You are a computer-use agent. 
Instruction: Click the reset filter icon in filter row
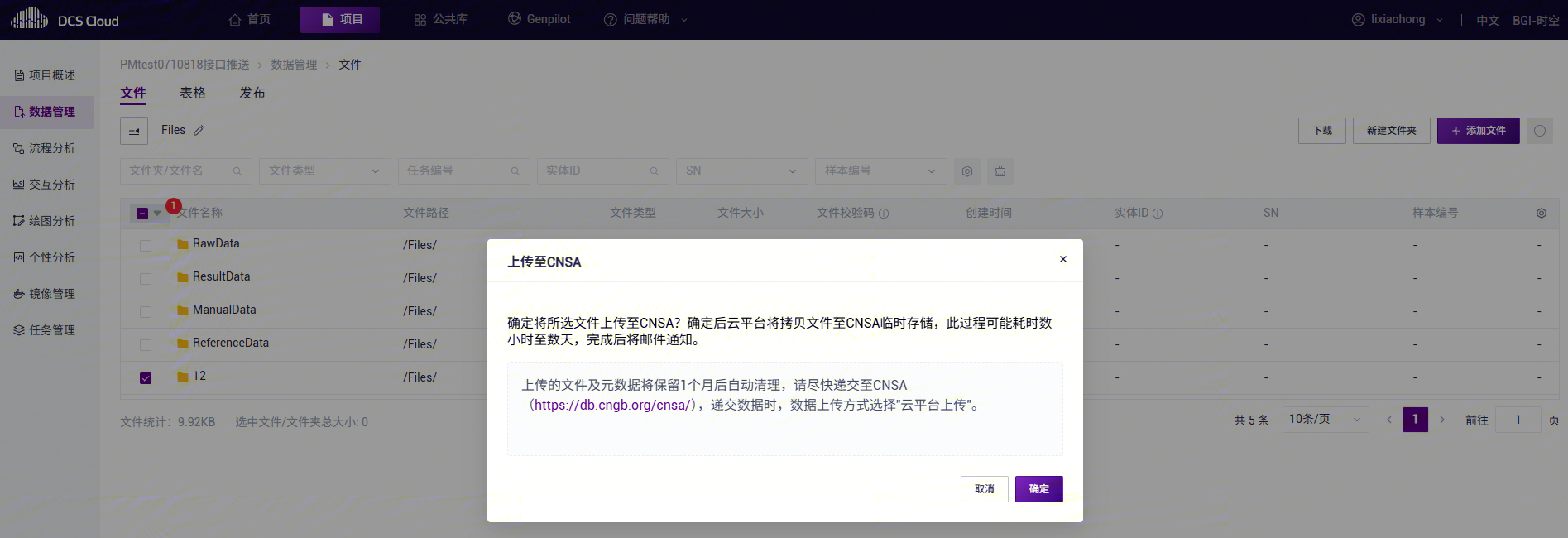click(1000, 171)
